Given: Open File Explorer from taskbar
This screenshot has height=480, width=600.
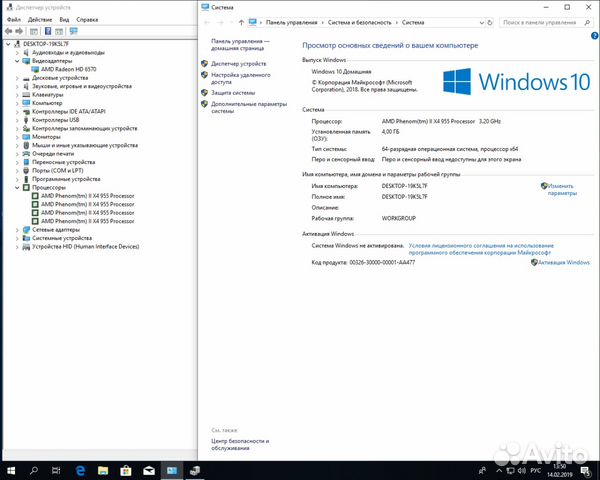Looking at the screenshot, I should (103, 470).
